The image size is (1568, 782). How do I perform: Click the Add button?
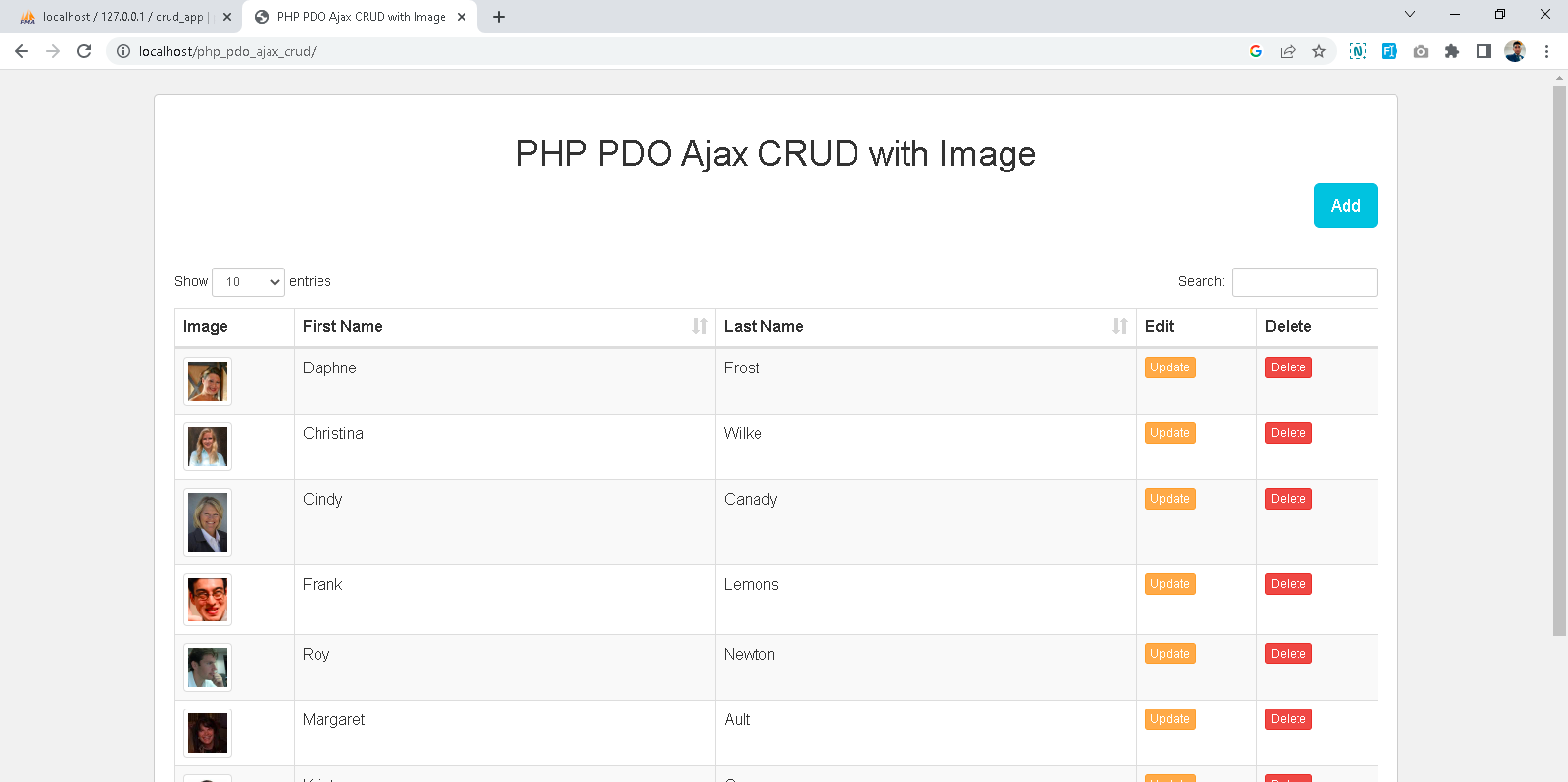[x=1346, y=206]
